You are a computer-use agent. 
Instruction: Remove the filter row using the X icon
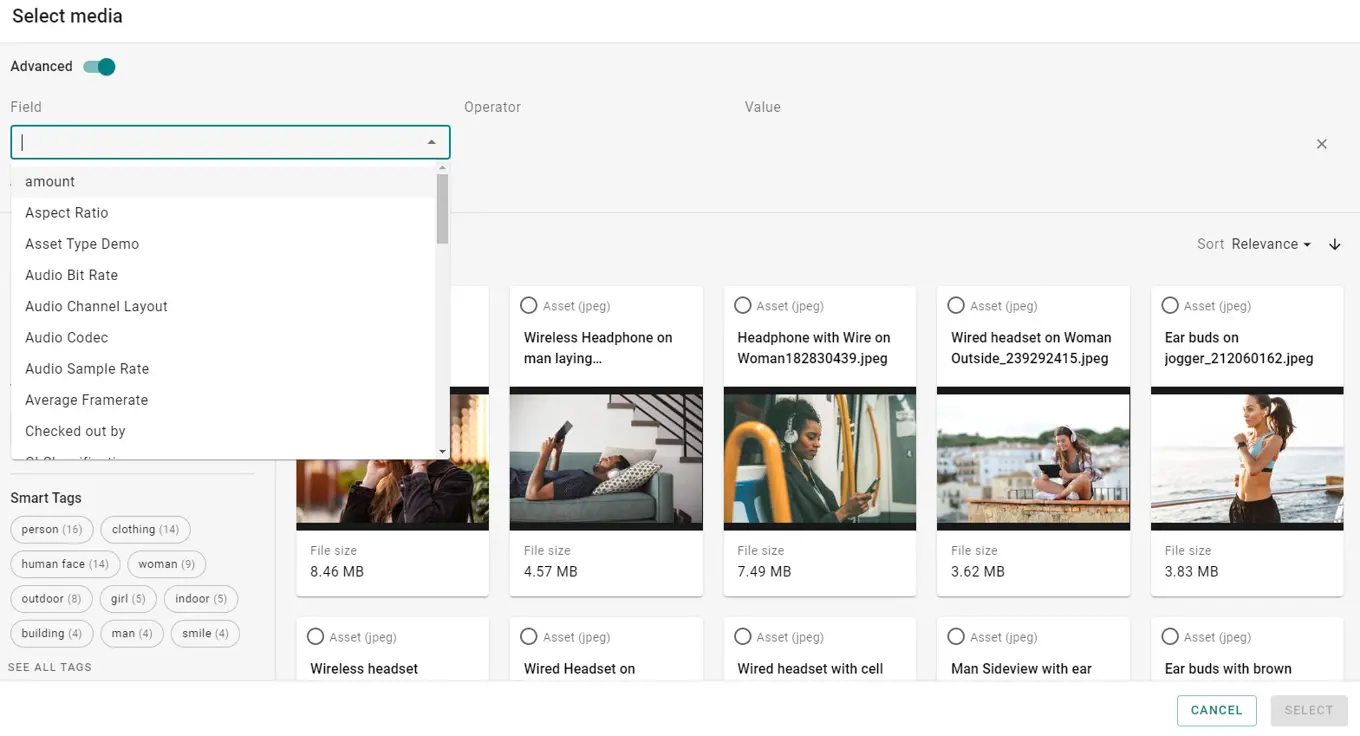tap(1321, 143)
